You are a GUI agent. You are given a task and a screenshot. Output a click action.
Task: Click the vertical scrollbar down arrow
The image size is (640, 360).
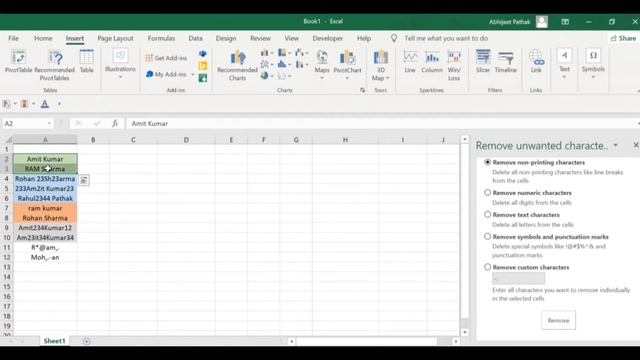[464, 332]
